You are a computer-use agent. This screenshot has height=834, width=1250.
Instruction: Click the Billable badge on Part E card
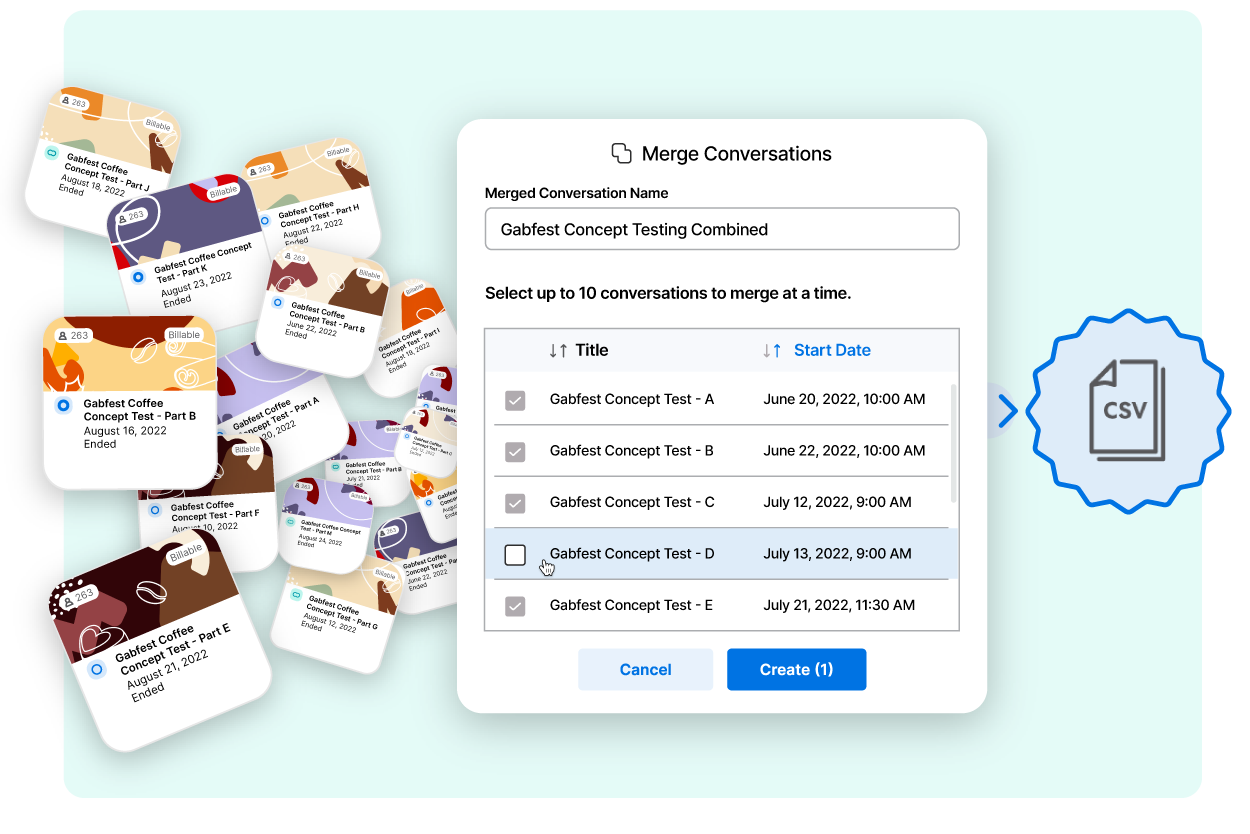coord(186,553)
